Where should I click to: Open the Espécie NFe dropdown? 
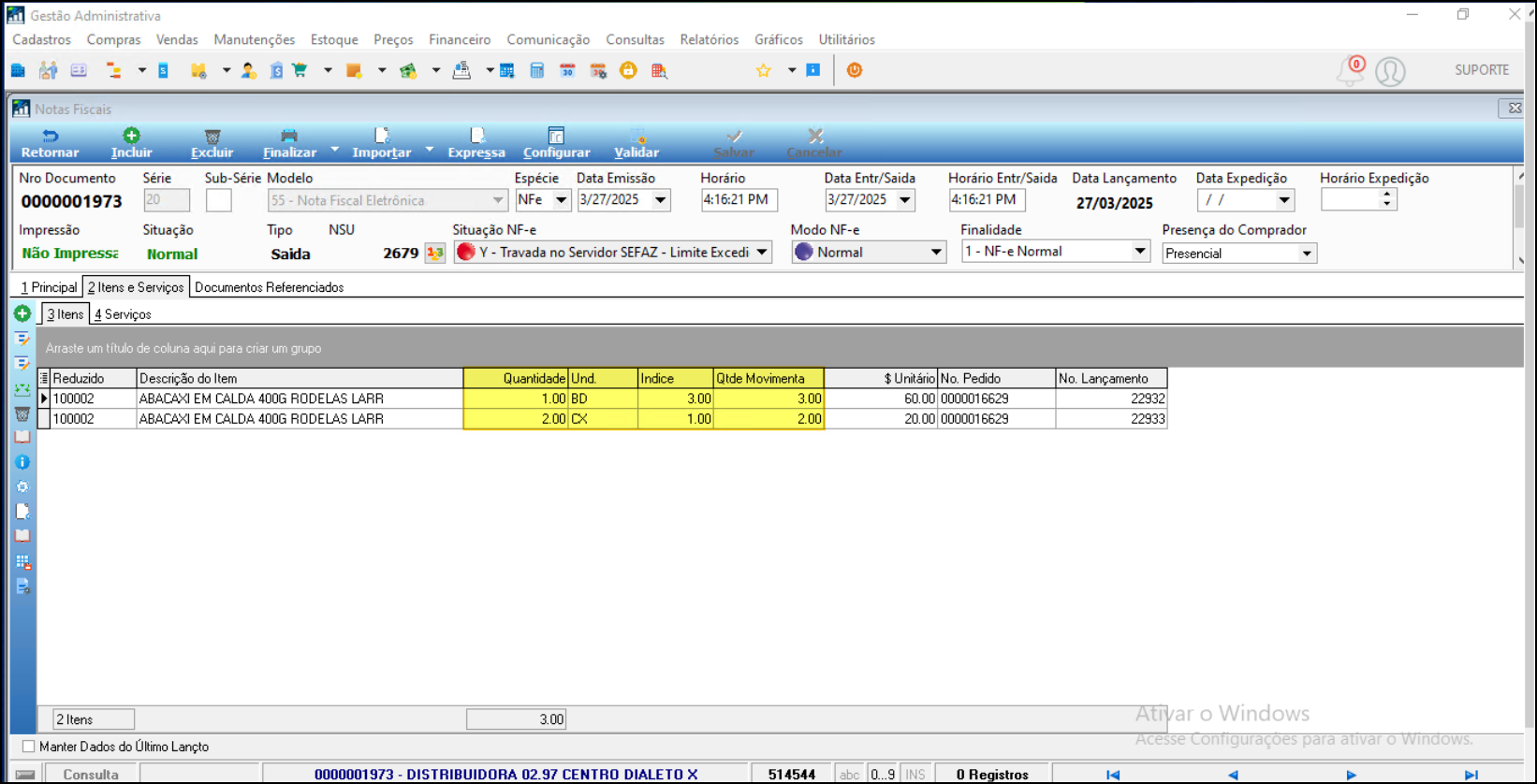(561, 200)
